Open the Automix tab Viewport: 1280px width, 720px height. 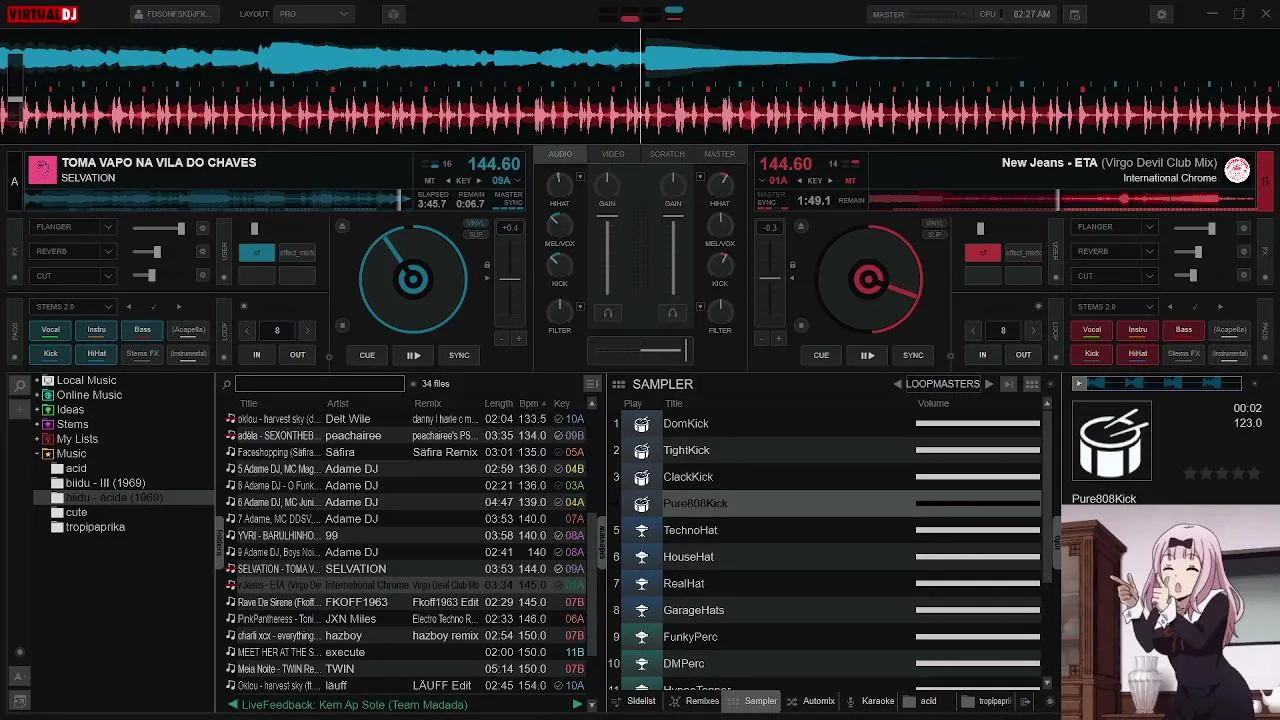[811, 701]
